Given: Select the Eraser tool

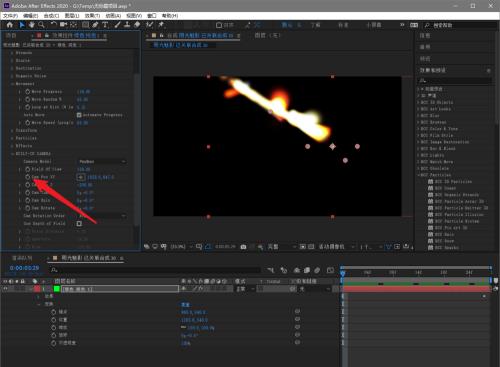Looking at the screenshot, I should click(137, 25).
